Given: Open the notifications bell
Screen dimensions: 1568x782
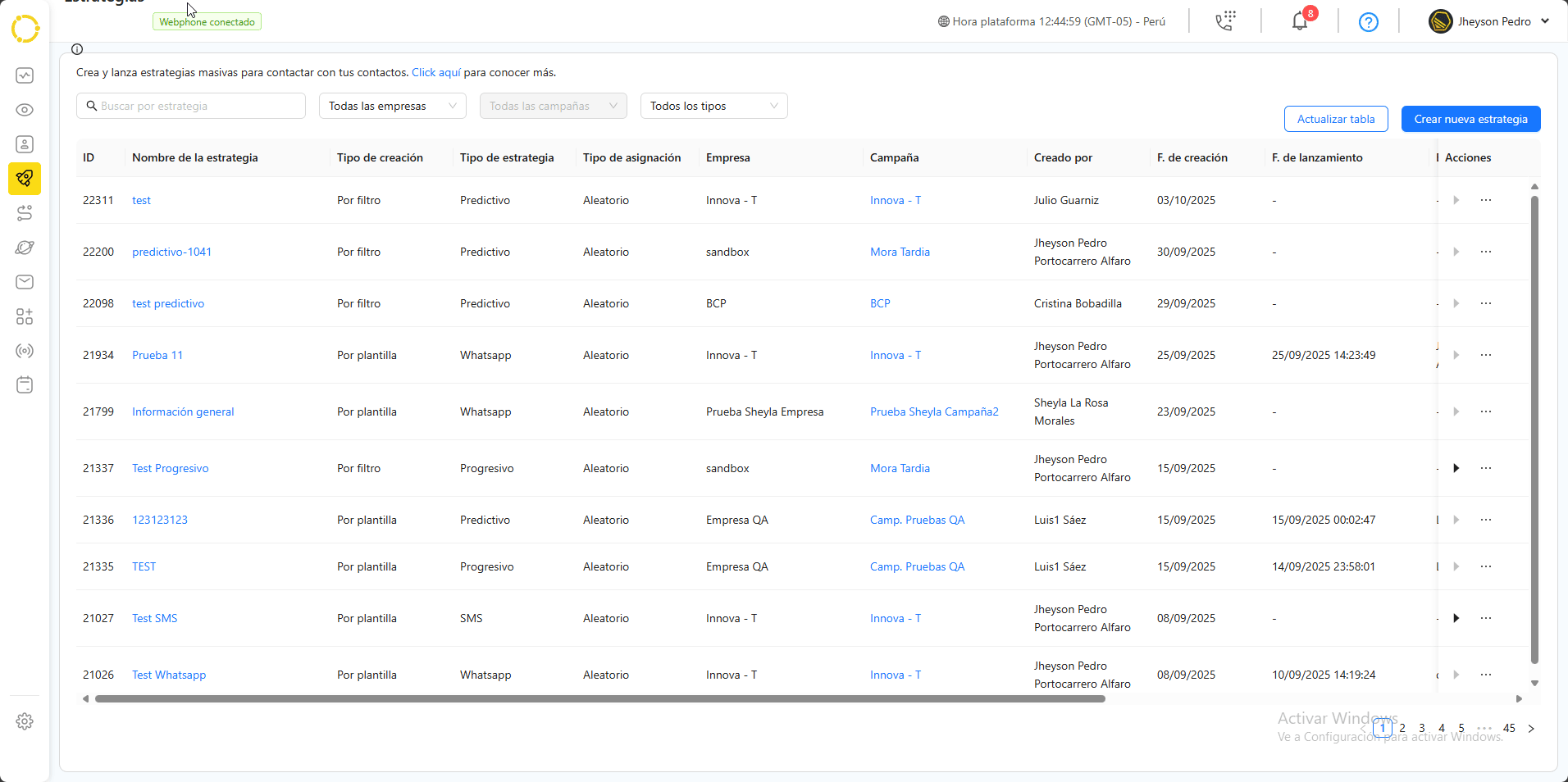Looking at the screenshot, I should click(x=1300, y=21).
